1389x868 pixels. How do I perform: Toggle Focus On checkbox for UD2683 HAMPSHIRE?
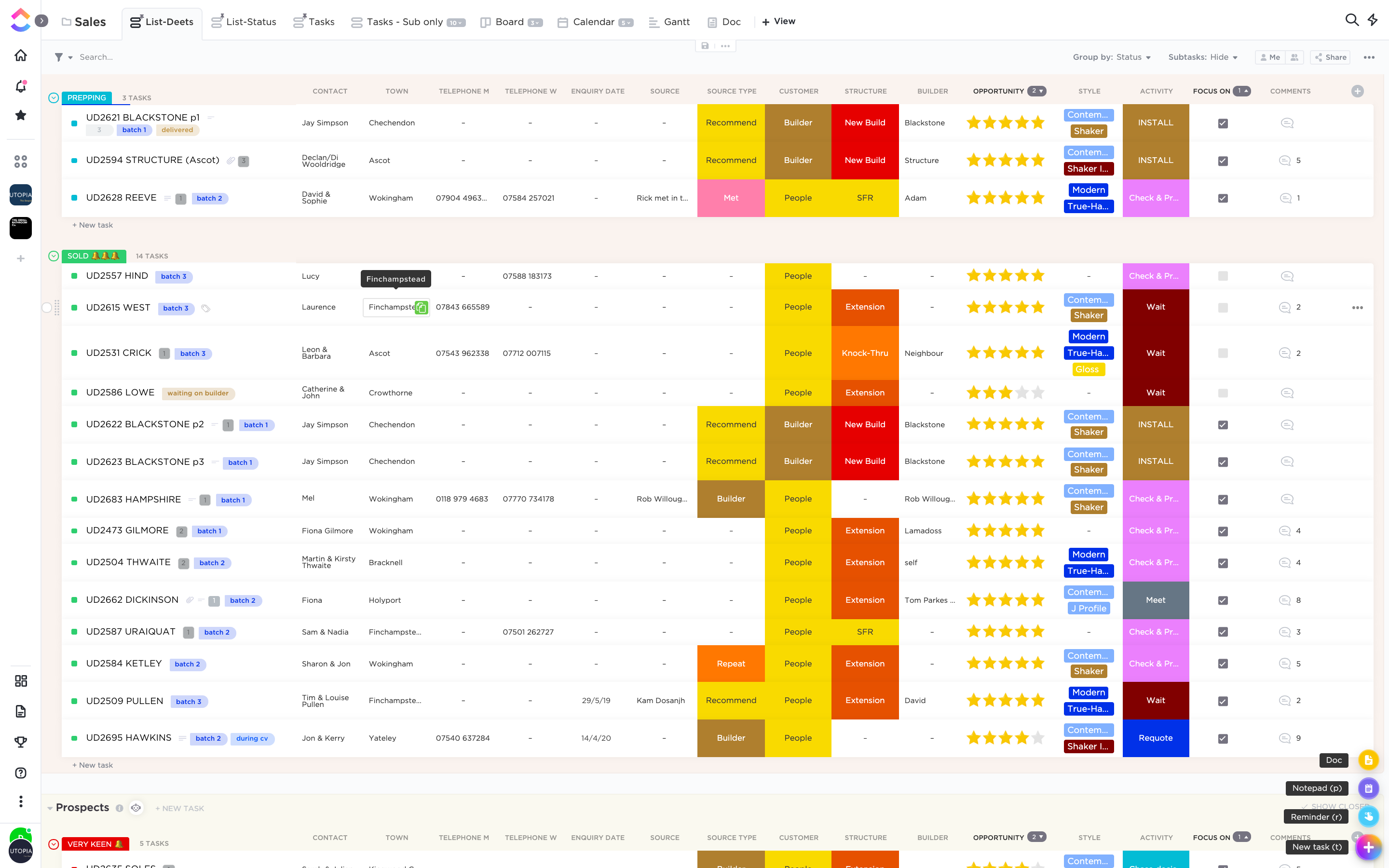coord(1223,500)
